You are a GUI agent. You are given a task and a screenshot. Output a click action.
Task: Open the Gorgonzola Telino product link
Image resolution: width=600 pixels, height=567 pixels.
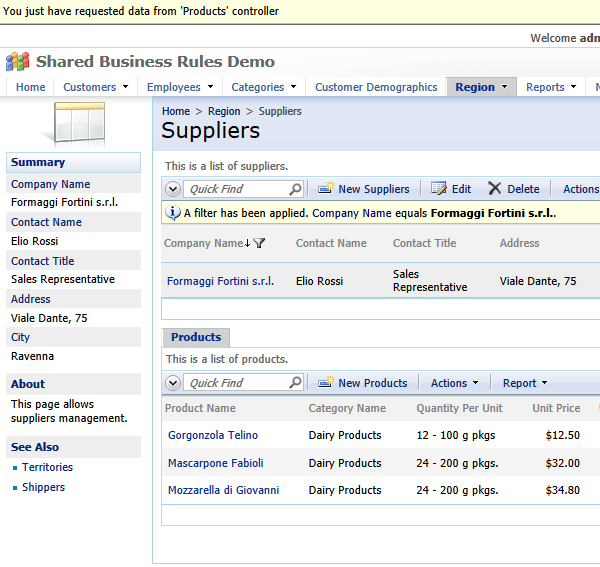click(x=213, y=435)
